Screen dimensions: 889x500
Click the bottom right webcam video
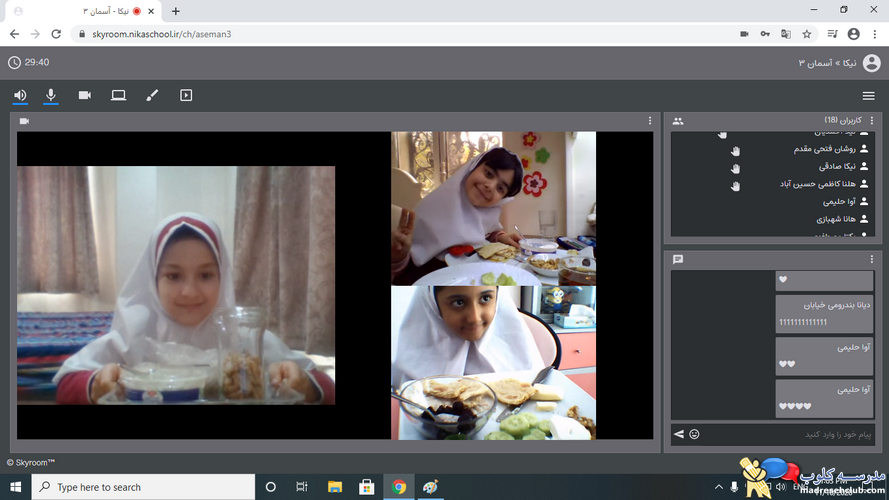pos(493,363)
